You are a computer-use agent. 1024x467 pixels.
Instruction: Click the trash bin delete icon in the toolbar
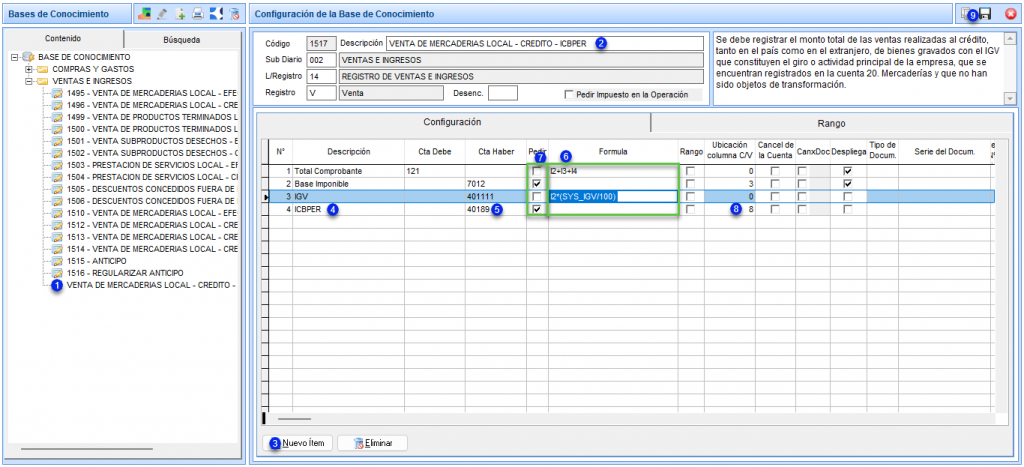pos(234,13)
